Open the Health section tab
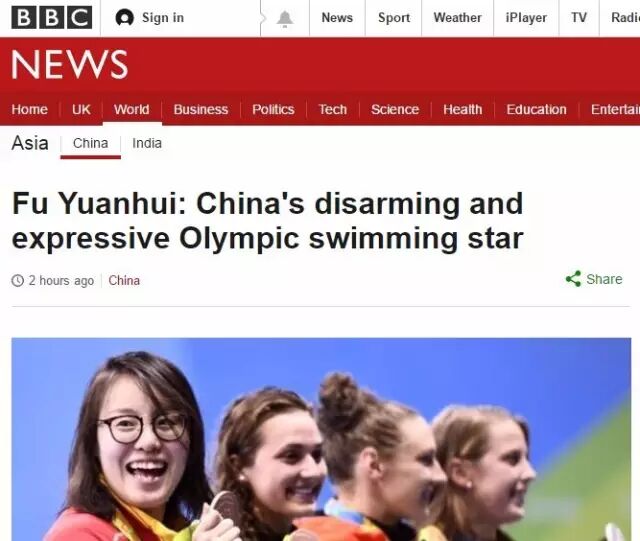 [x=462, y=109]
